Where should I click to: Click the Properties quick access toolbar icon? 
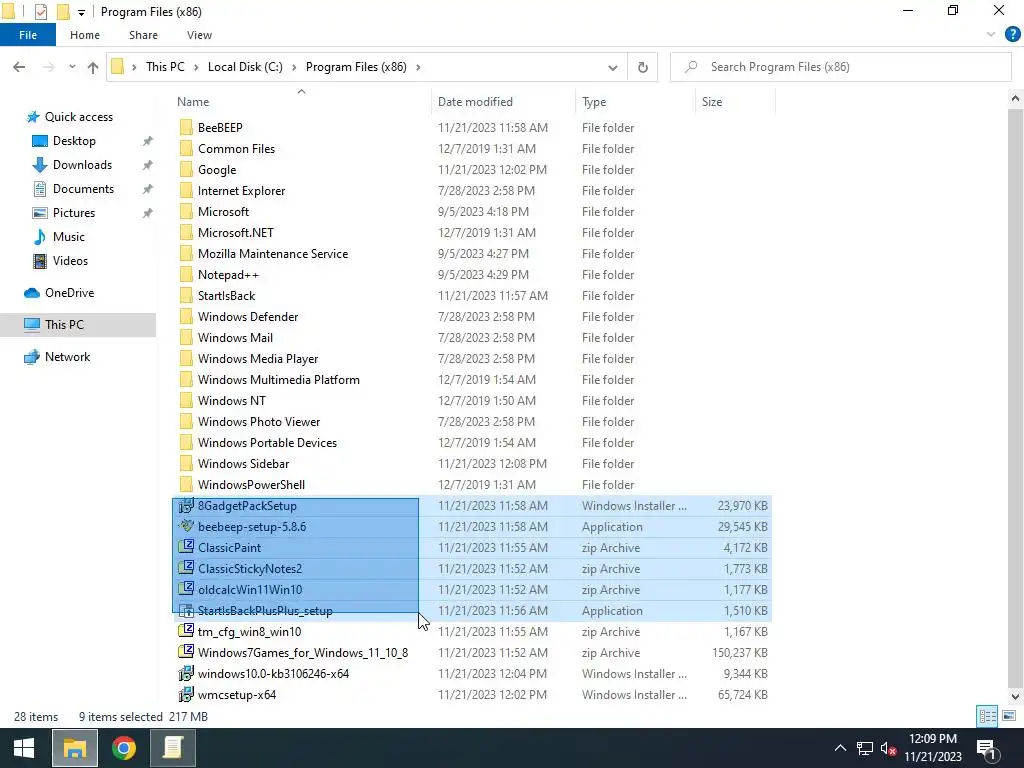pos(40,12)
